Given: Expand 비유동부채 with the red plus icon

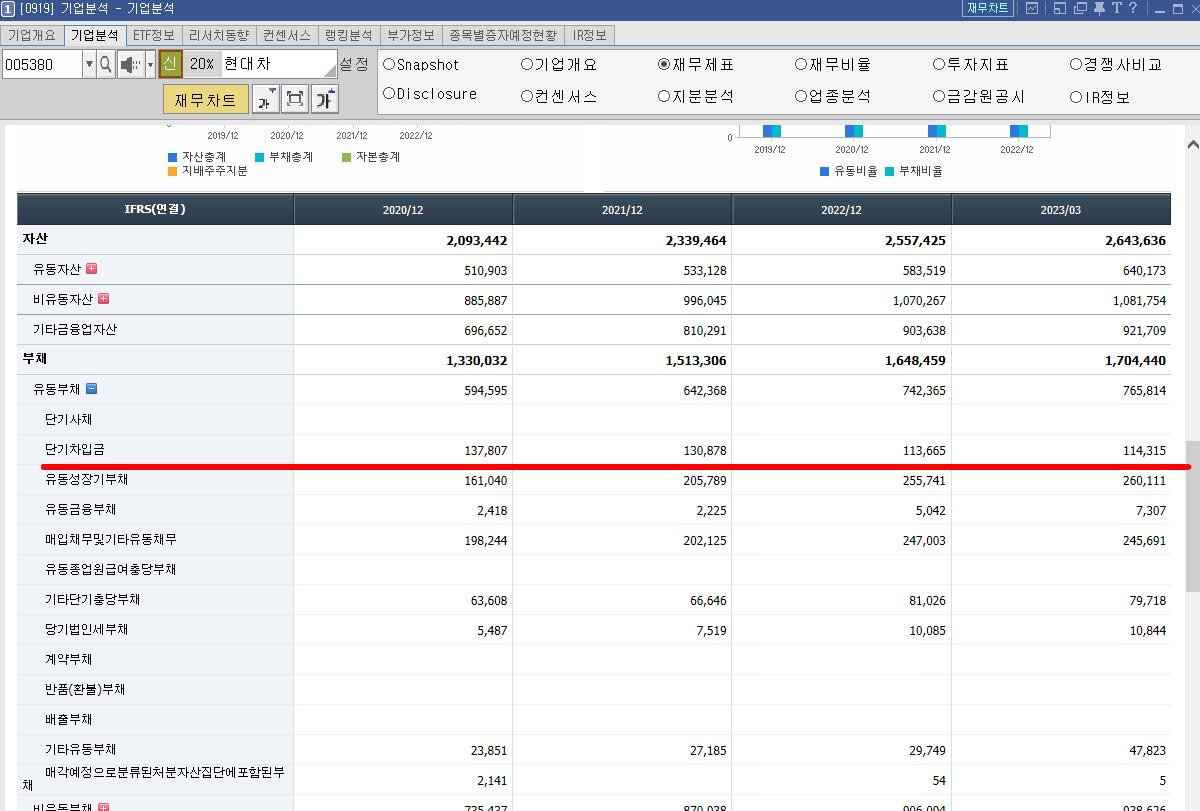Looking at the screenshot, I should tap(103, 807).
